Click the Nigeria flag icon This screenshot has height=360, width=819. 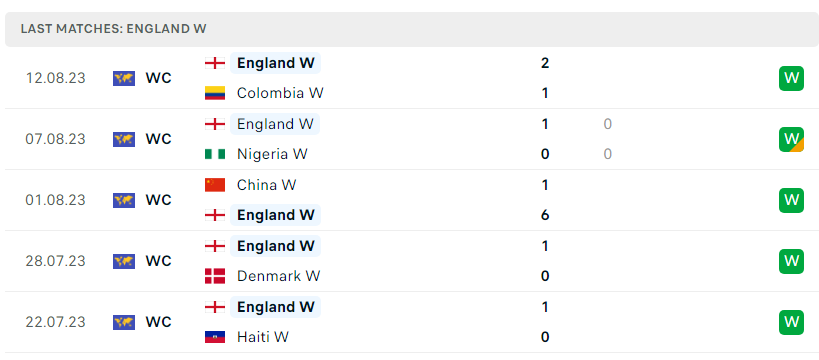pyautogui.click(x=215, y=154)
